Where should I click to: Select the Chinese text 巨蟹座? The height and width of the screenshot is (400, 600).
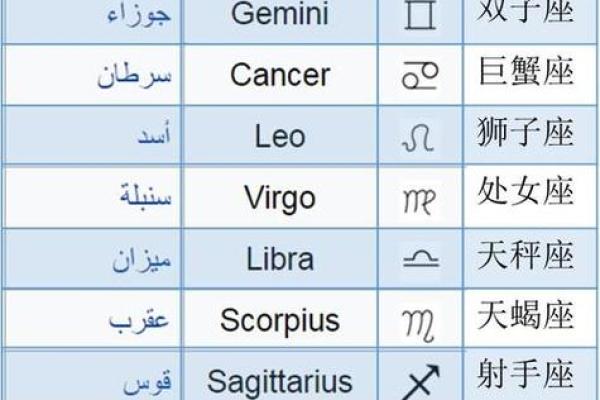[x=527, y=71]
